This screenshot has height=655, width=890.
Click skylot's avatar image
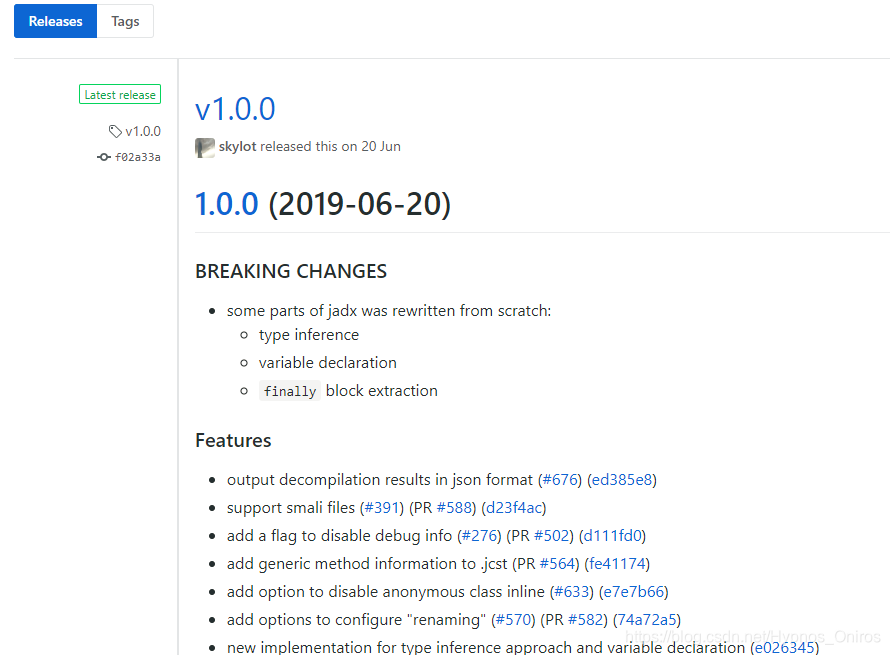(x=204, y=147)
